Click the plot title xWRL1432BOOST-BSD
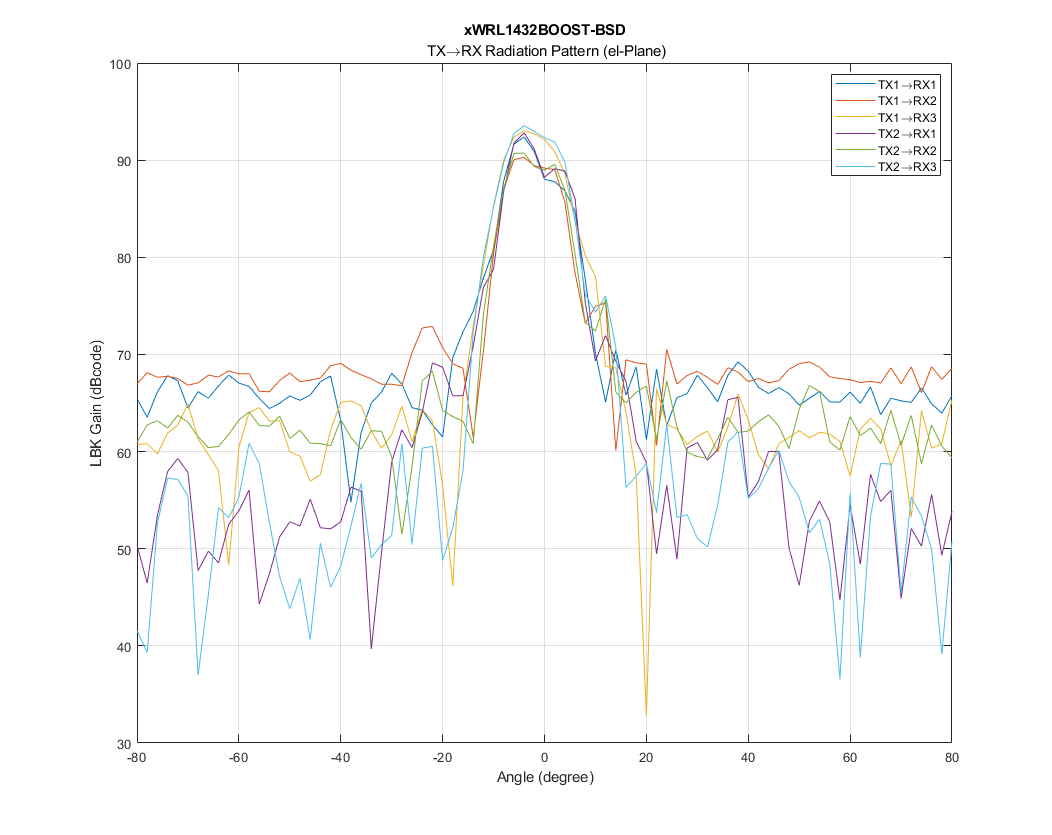The width and height of the screenshot is (1052, 835). point(545,31)
